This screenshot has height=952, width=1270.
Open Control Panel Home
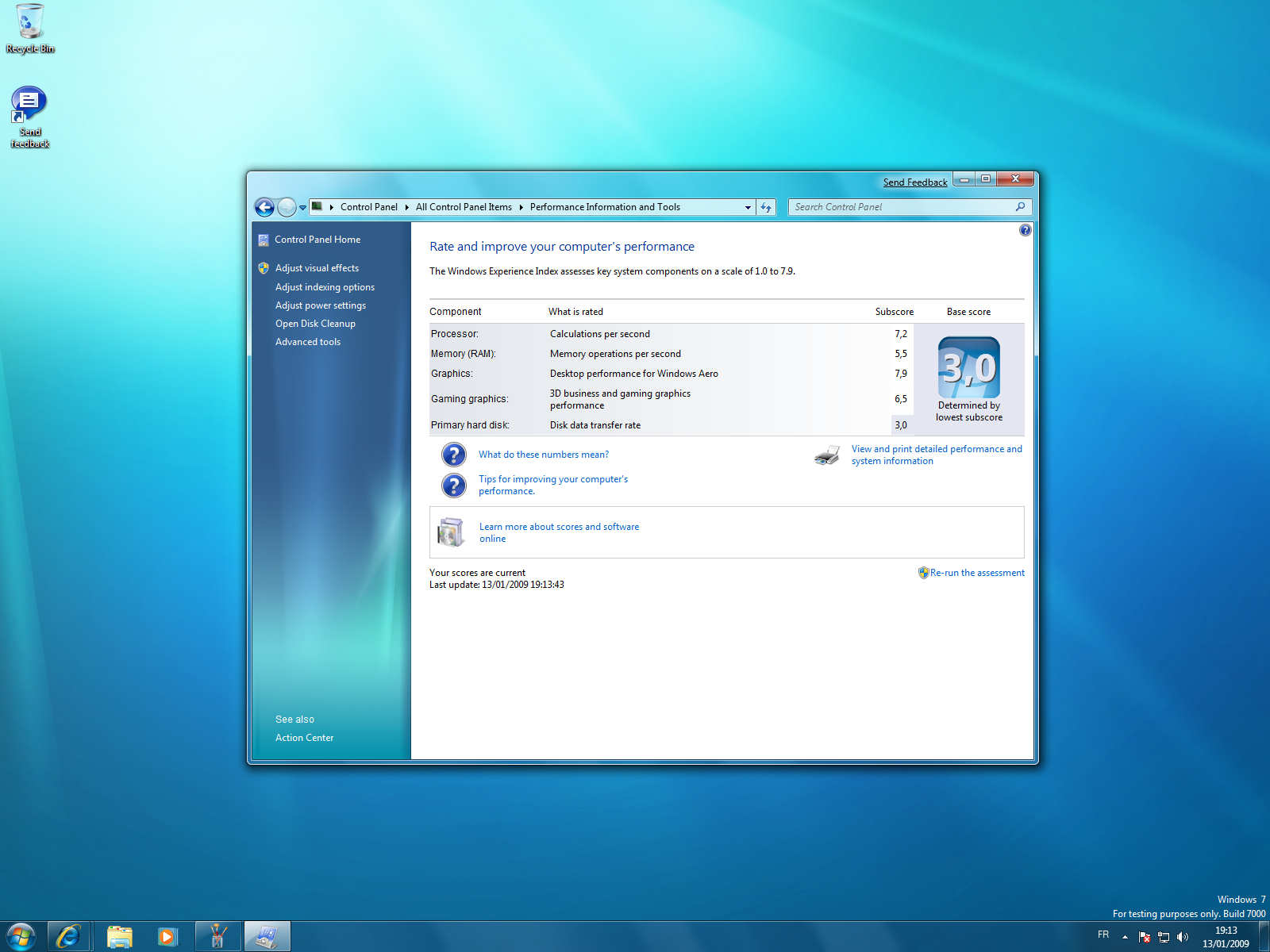(317, 240)
